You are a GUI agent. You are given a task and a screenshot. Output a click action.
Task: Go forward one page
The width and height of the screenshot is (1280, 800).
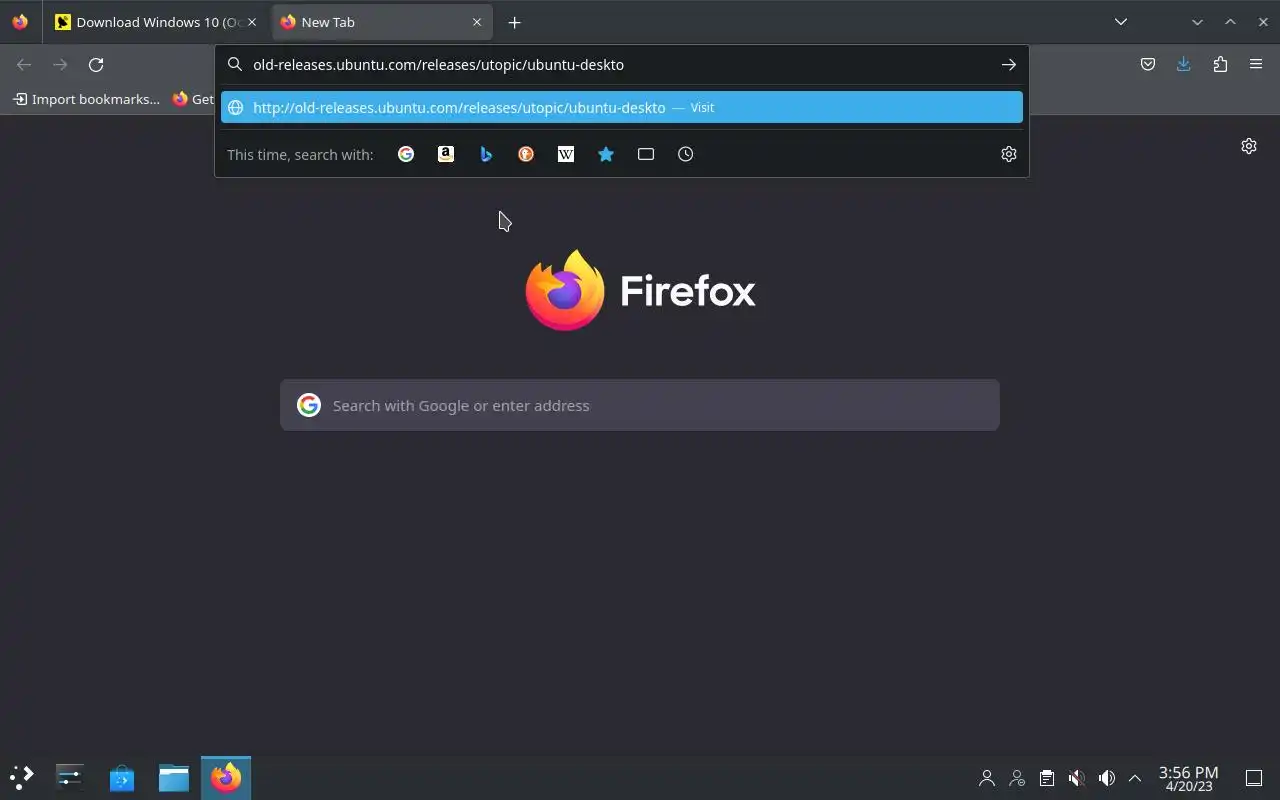60,64
